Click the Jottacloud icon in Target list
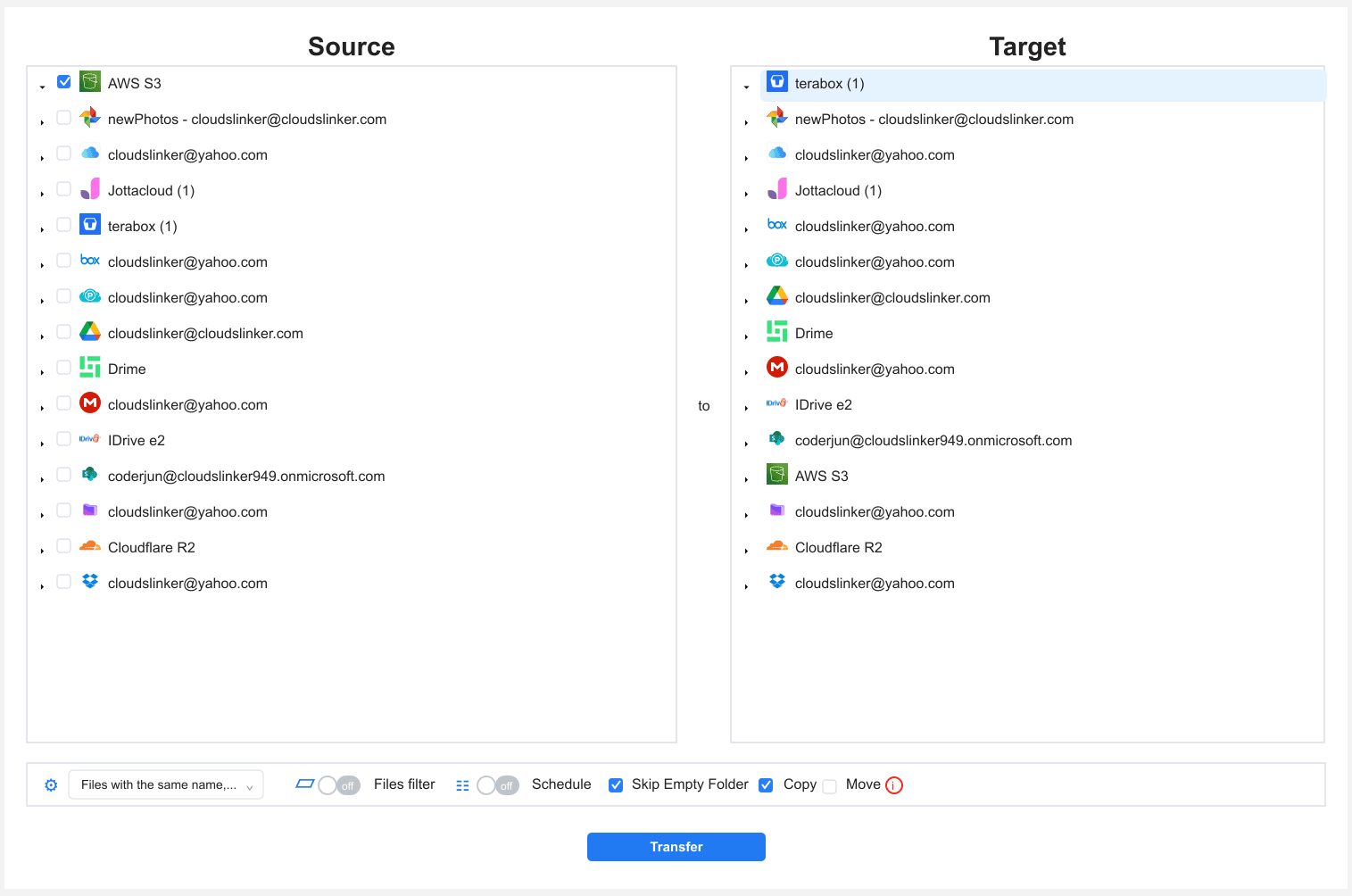1352x896 pixels. [x=777, y=189]
